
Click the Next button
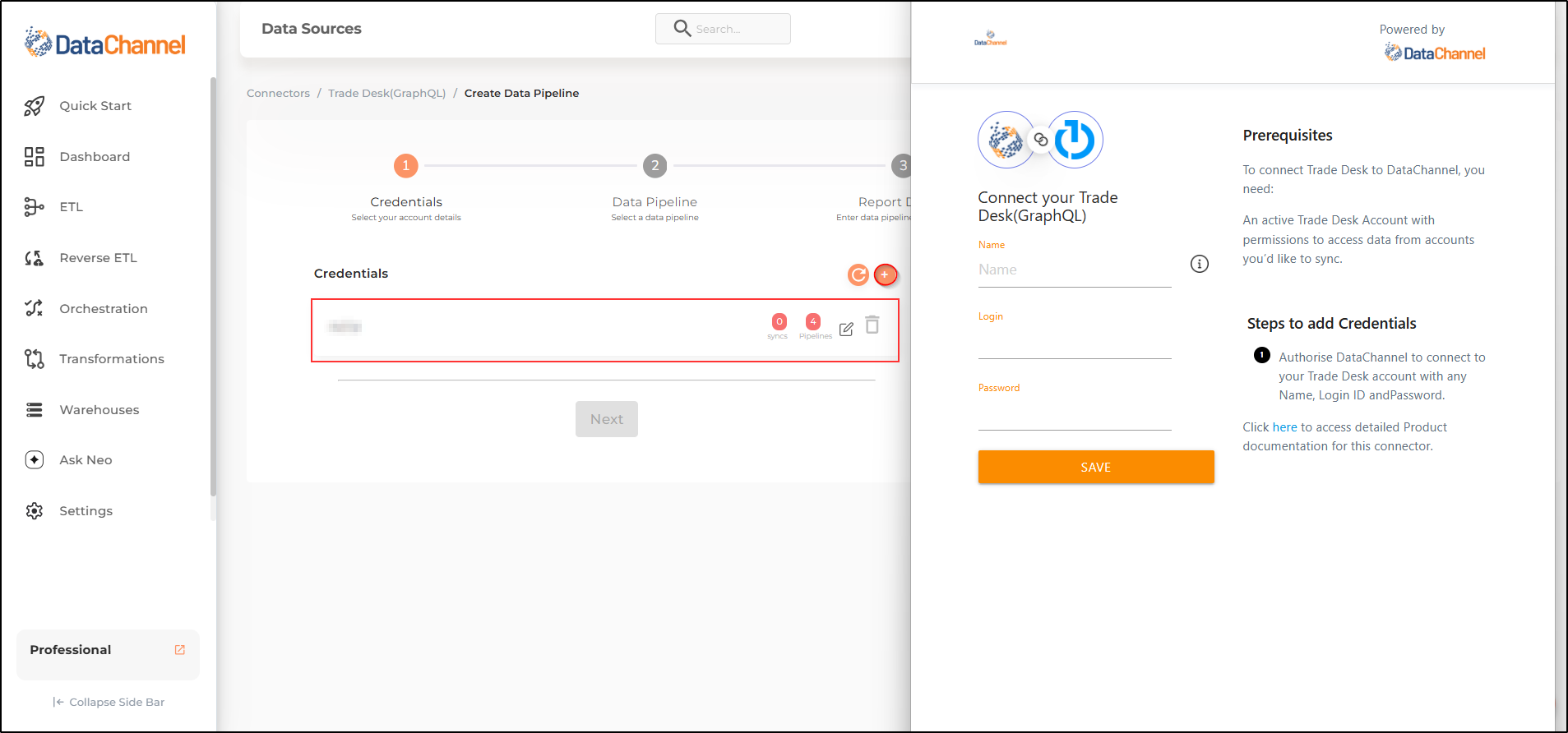coord(607,419)
